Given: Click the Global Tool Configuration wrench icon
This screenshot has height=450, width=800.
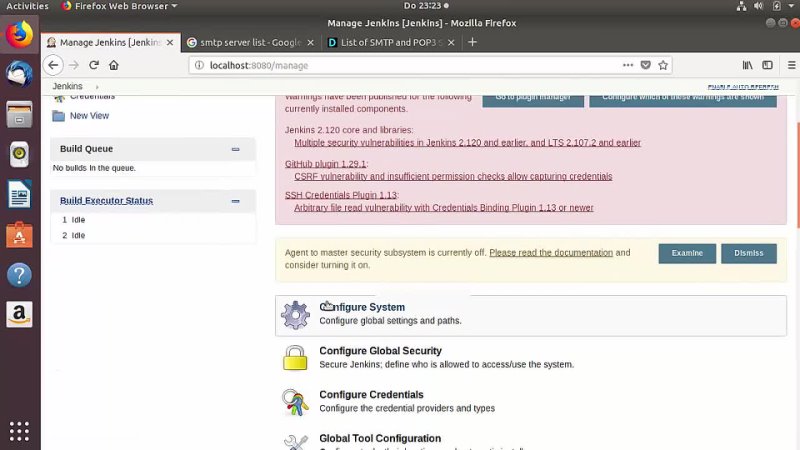Looking at the screenshot, I should 295,442.
